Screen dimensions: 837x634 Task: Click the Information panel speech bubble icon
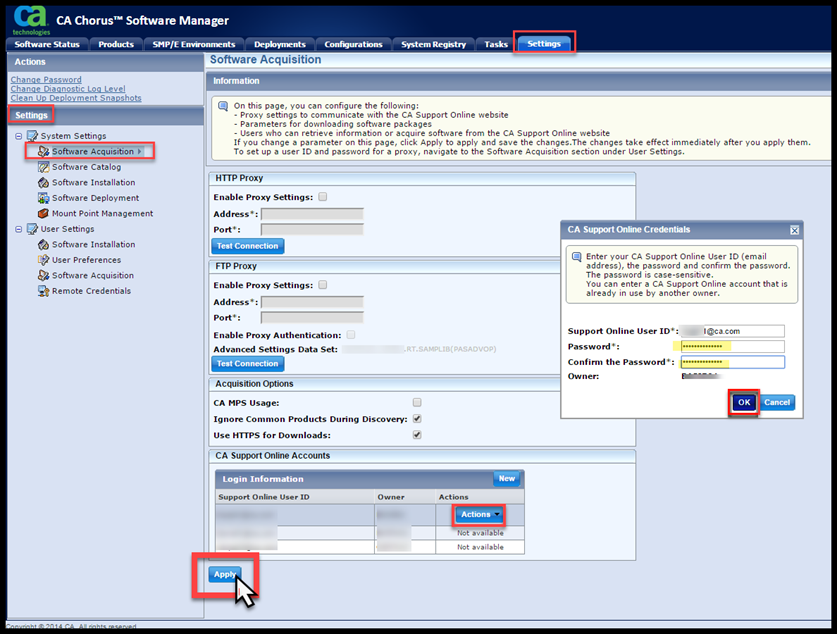(x=223, y=106)
